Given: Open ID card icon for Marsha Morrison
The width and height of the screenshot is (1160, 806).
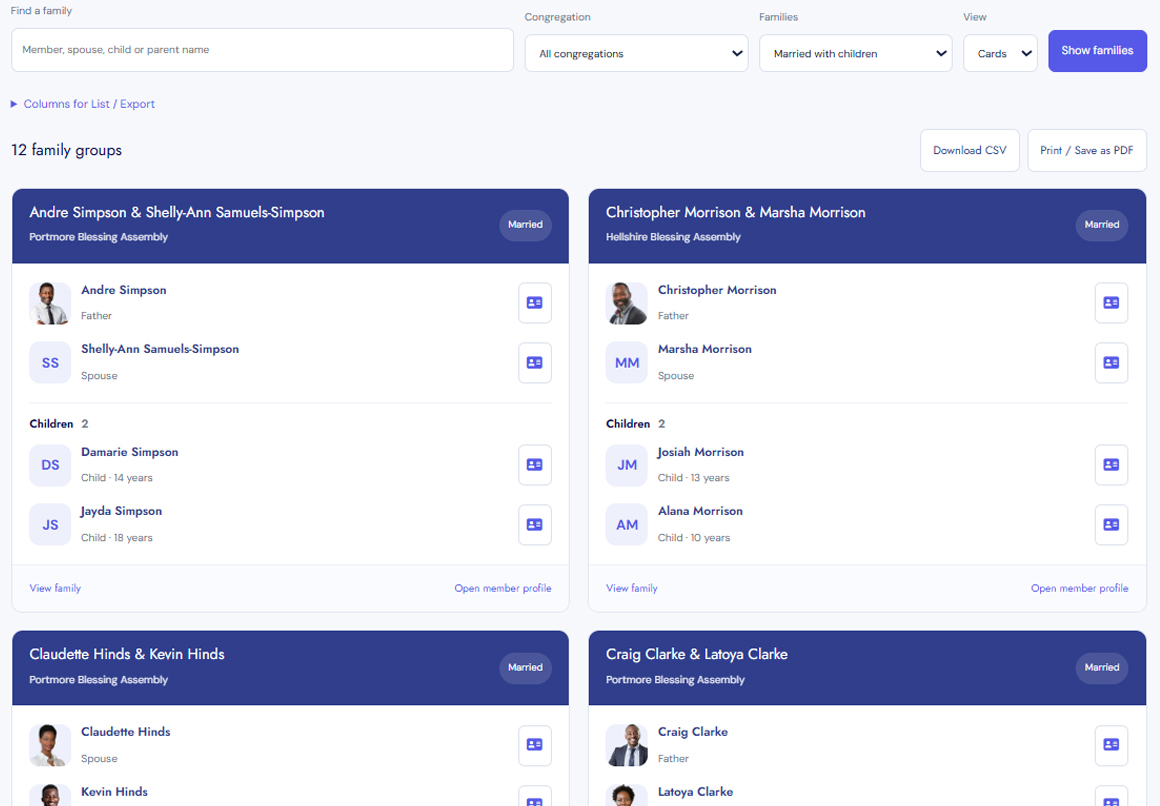Looking at the screenshot, I should (1111, 363).
